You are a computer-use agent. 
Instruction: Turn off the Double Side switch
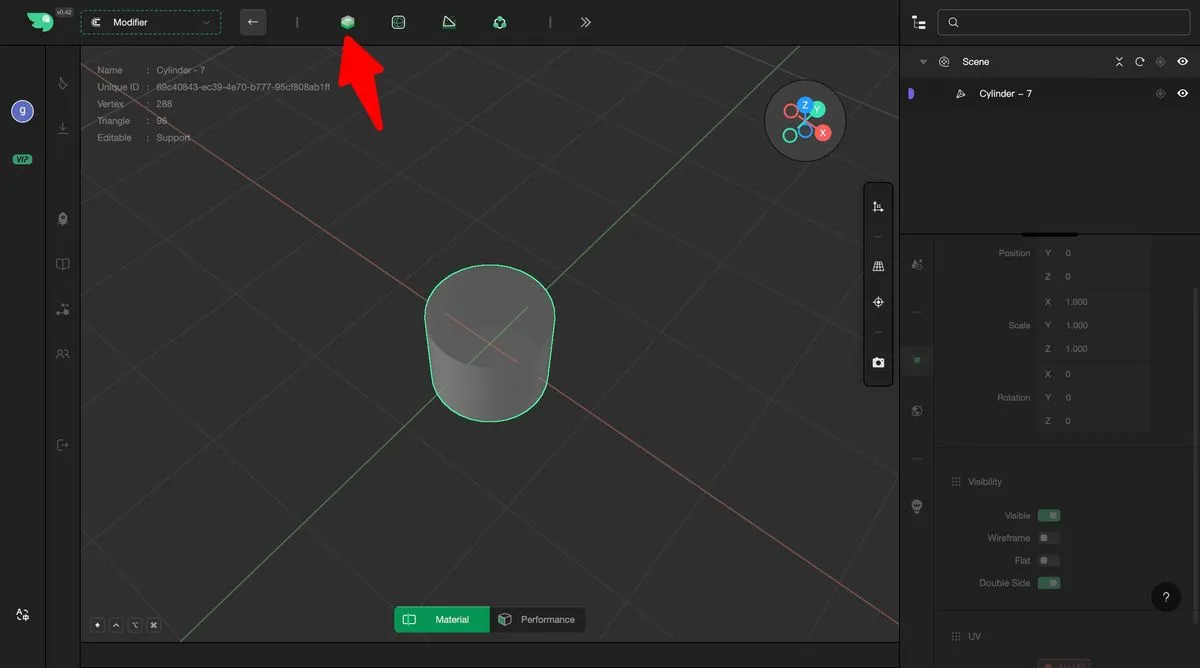[1048, 583]
